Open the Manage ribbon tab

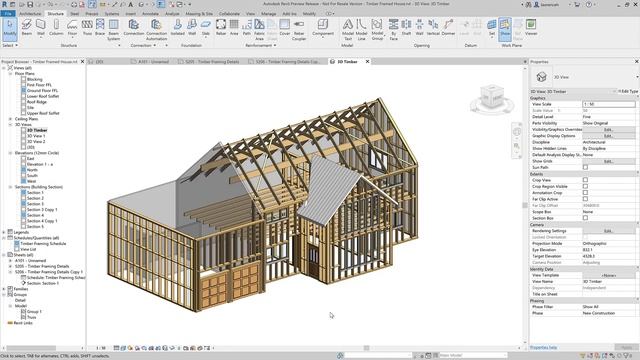pyautogui.click(x=269, y=13)
